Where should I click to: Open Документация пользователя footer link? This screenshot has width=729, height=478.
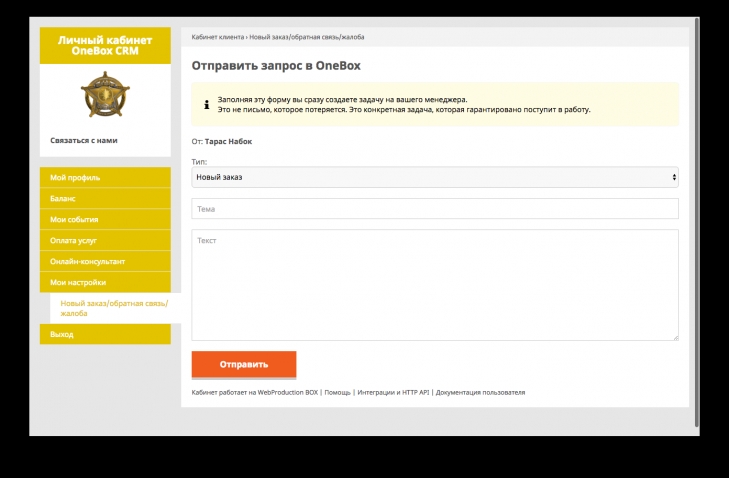[480, 393]
